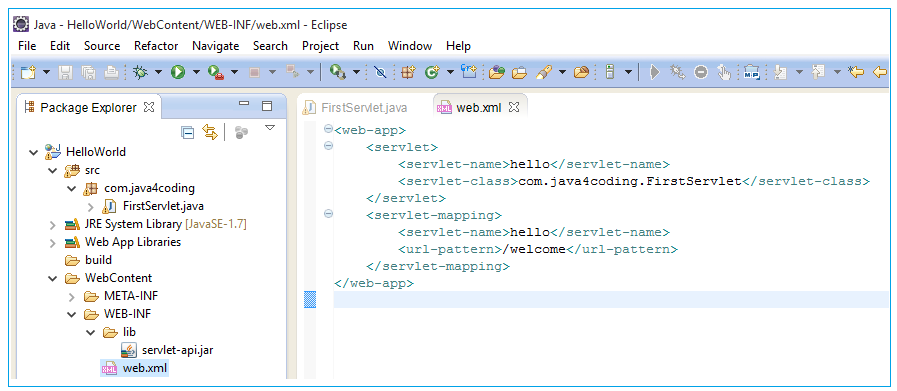897x391 pixels.
Task: Collapse the HelloWorld project node
Action: coord(33,152)
